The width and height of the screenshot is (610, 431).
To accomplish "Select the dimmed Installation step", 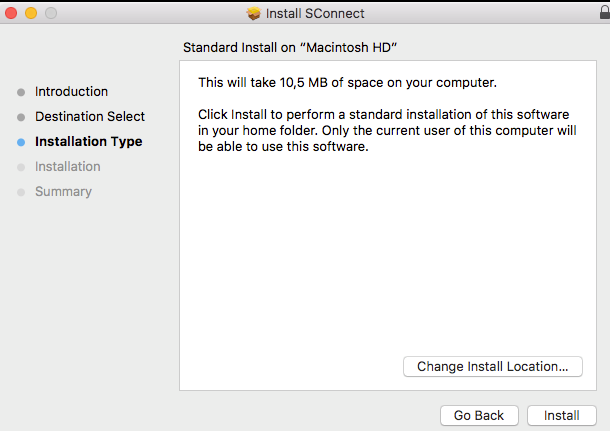I will click(68, 166).
